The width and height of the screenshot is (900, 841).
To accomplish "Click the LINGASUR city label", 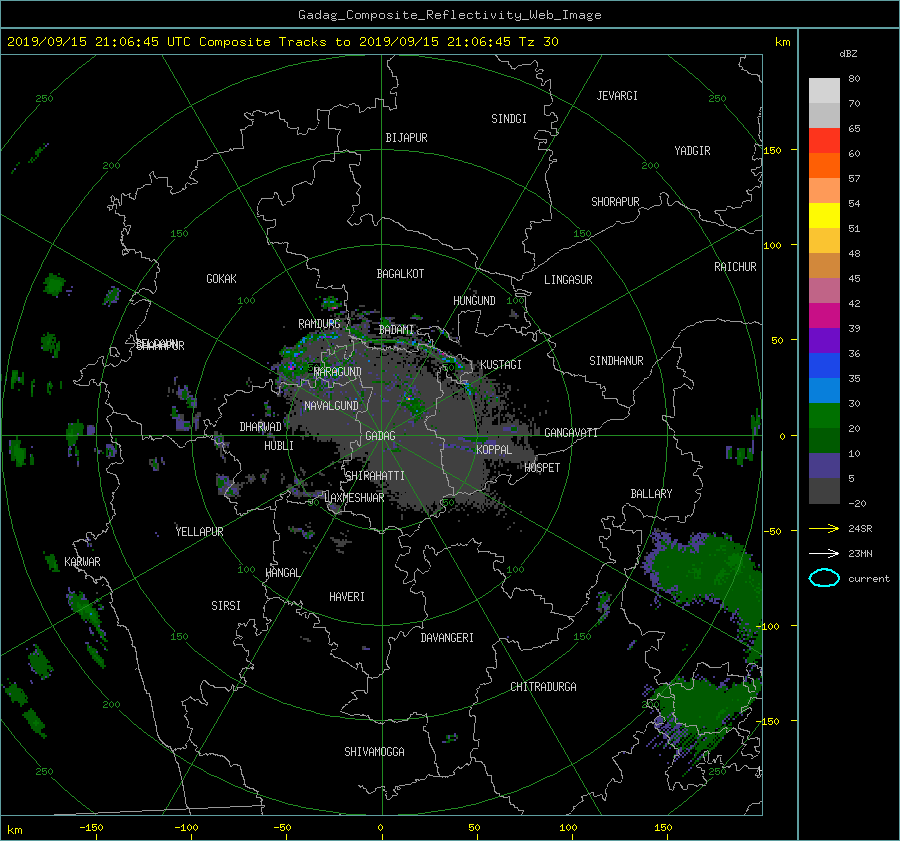I will 568,280.
